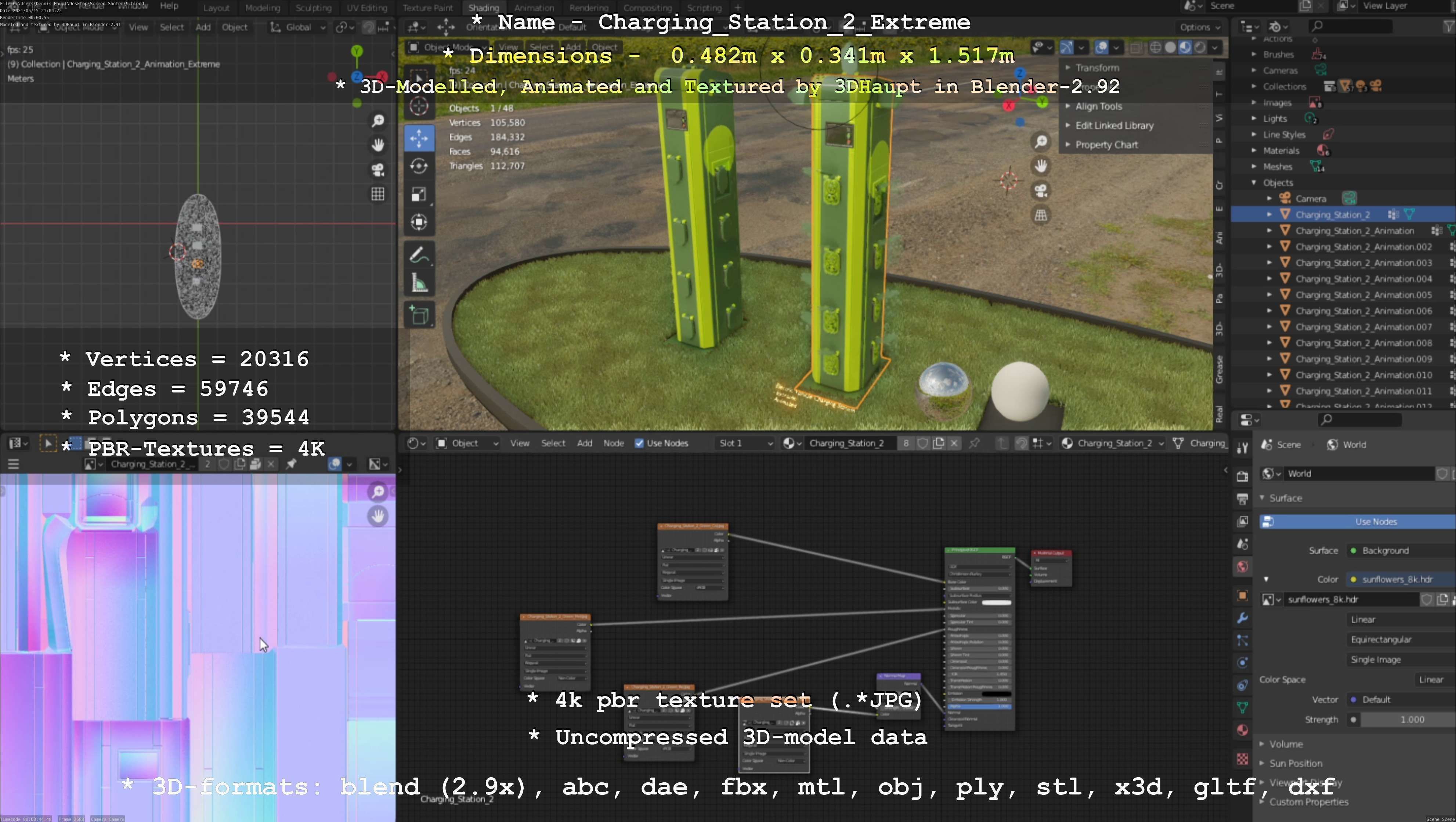Open the Node menu in node editor
1456x822 pixels.
(613, 443)
